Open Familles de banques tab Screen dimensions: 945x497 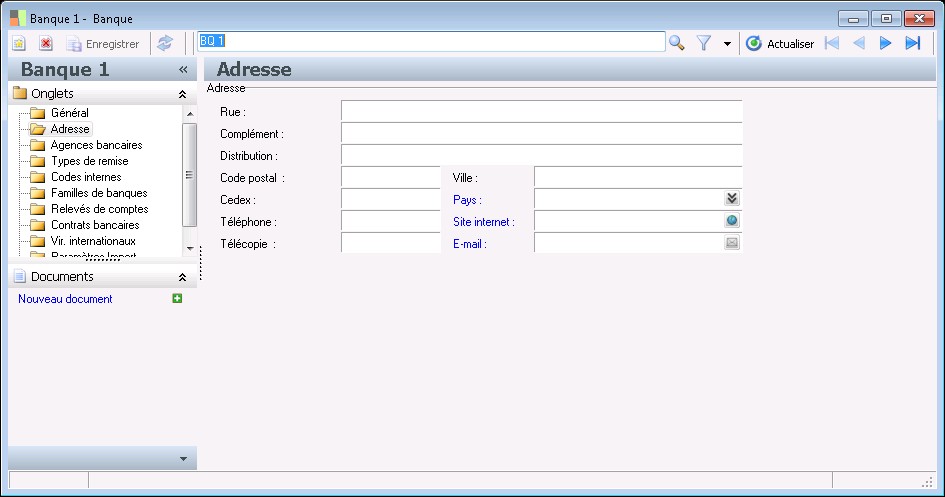coord(99,193)
